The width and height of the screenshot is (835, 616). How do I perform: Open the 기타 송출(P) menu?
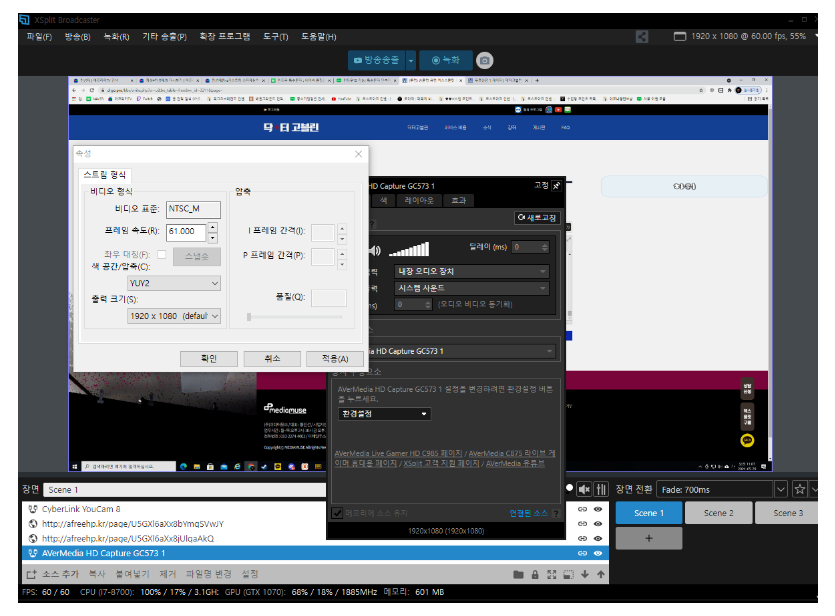(x=165, y=37)
